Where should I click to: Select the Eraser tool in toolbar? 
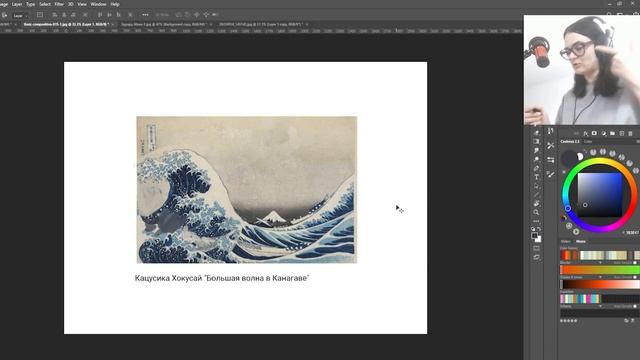coord(536,132)
